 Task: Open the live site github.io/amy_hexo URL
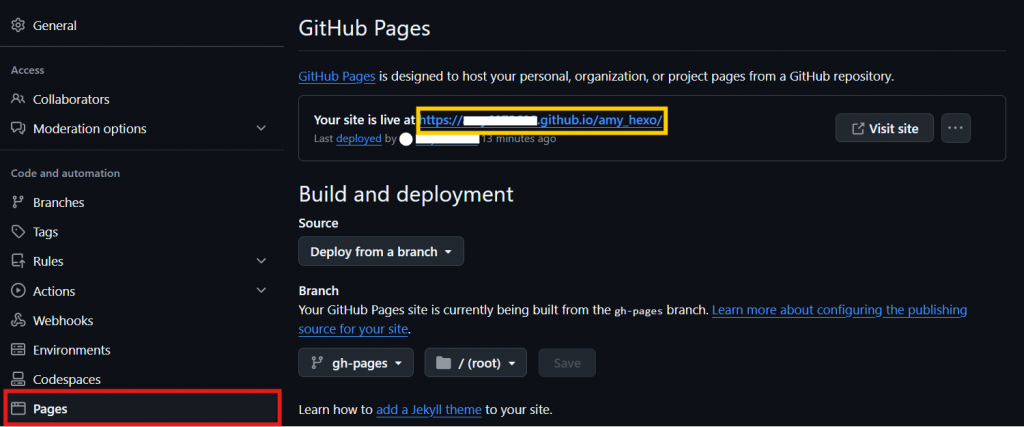point(541,121)
